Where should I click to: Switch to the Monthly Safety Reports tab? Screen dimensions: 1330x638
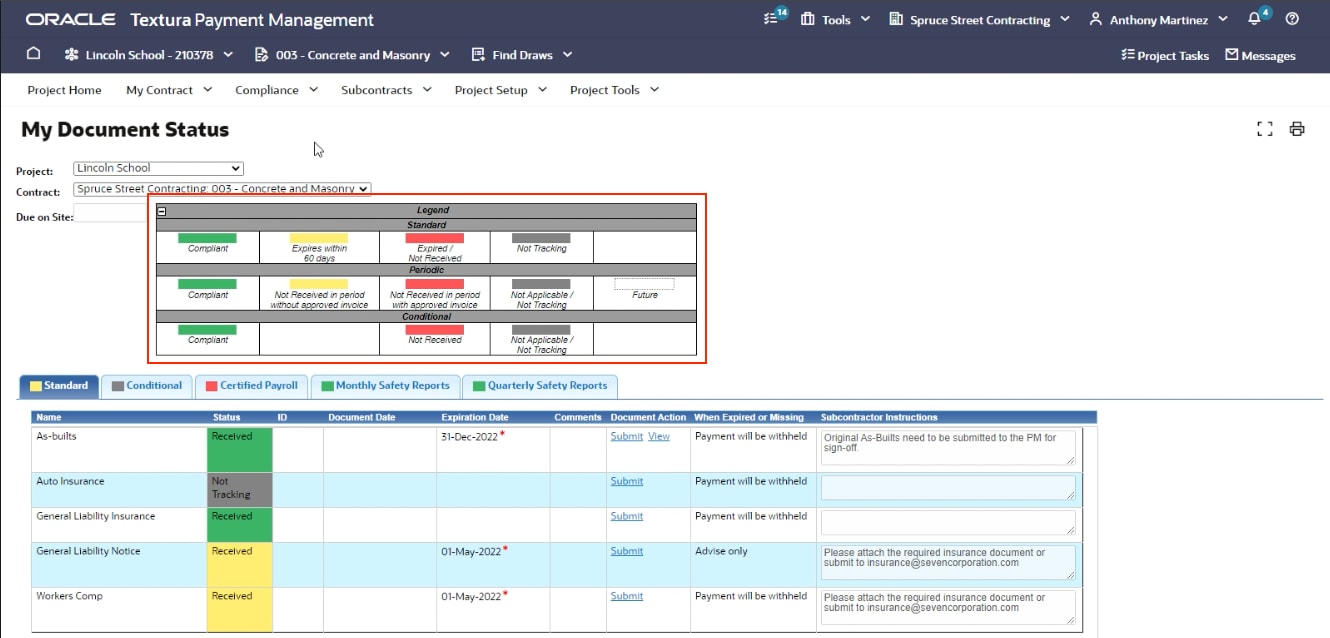(x=386, y=386)
